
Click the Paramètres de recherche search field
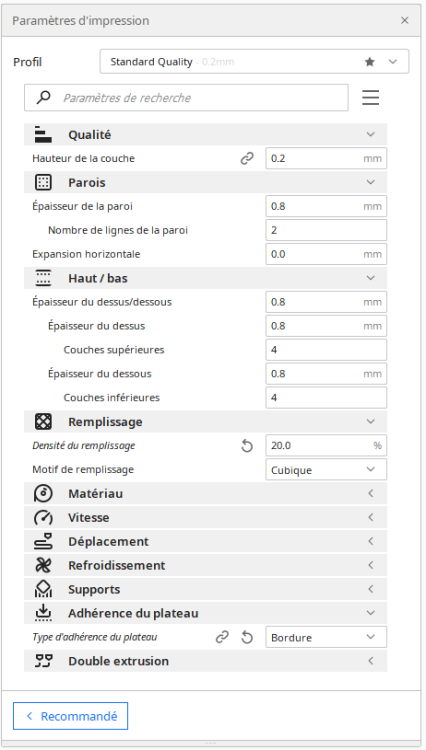pyautogui.click(x=186, y=98)
